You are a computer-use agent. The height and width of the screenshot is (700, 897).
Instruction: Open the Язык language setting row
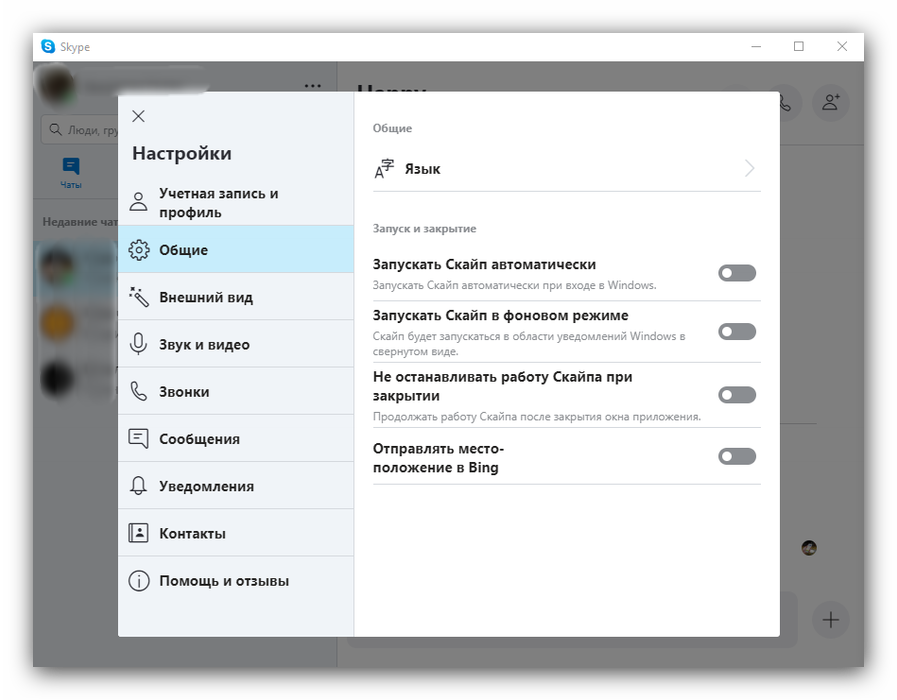(566, 169)
